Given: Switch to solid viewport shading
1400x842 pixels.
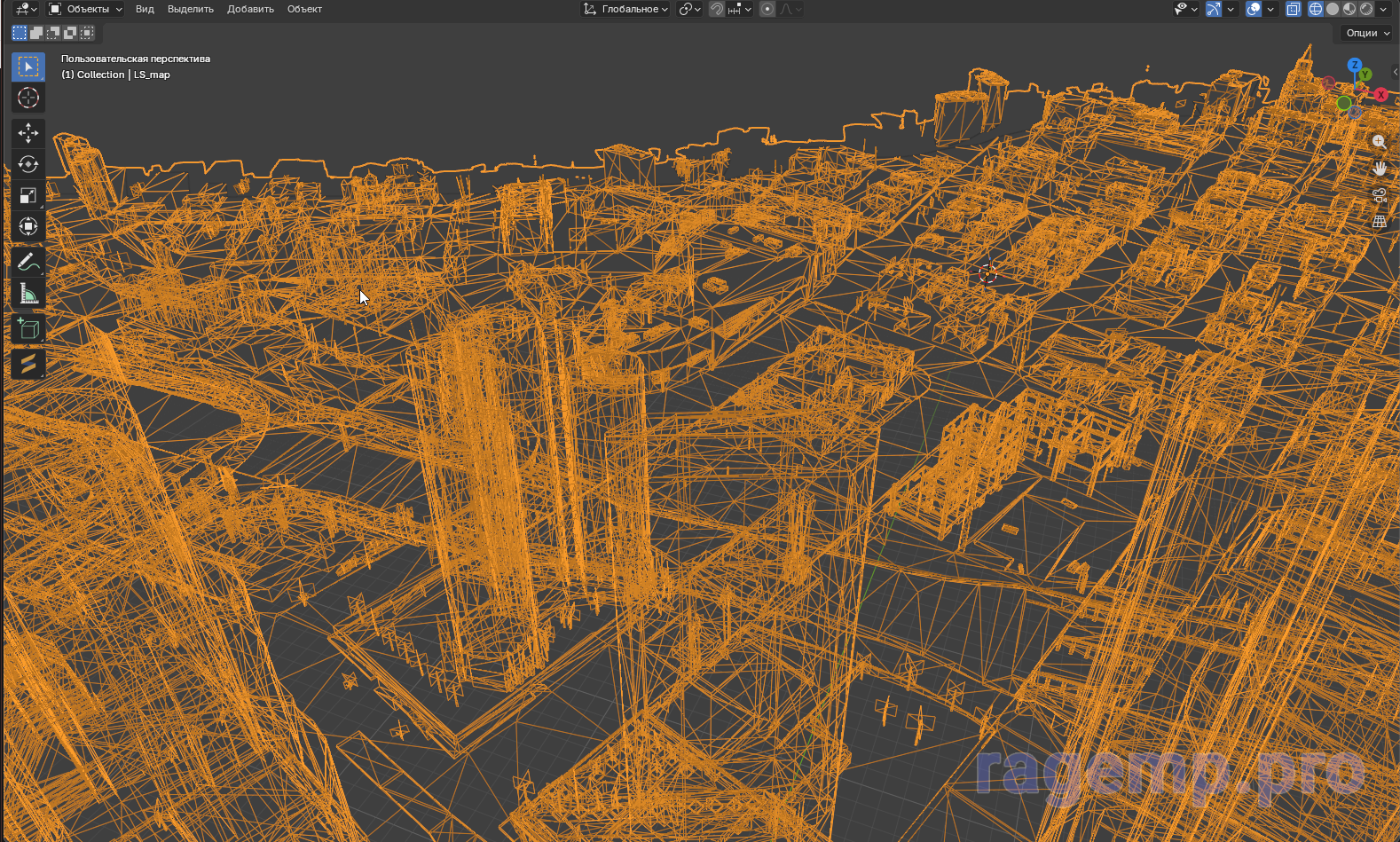Looking at the screenshot, I should coord(1333,9).
